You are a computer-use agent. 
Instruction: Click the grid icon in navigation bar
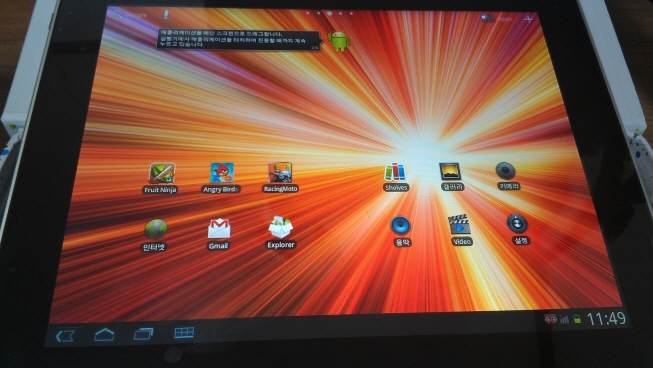184,332
